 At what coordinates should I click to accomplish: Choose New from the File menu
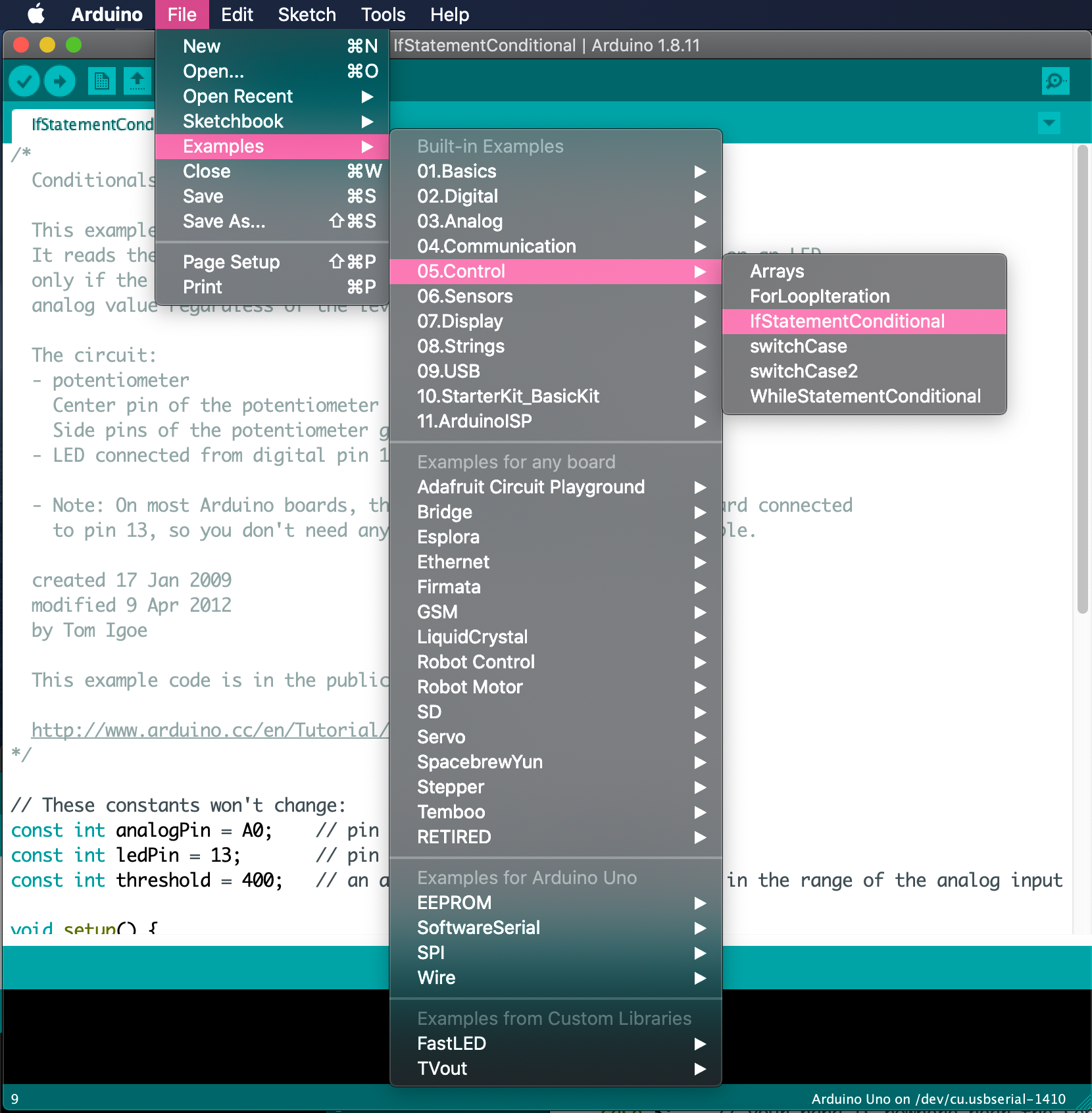(x=272, y=46)
